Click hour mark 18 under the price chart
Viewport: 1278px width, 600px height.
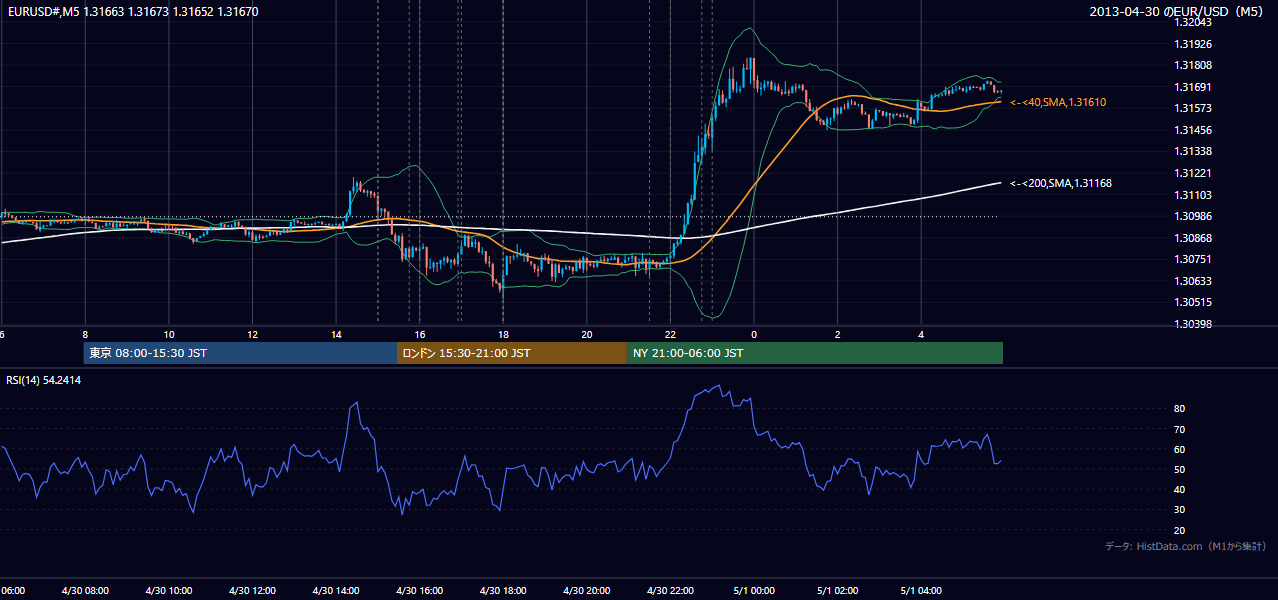tap(503, 334)
